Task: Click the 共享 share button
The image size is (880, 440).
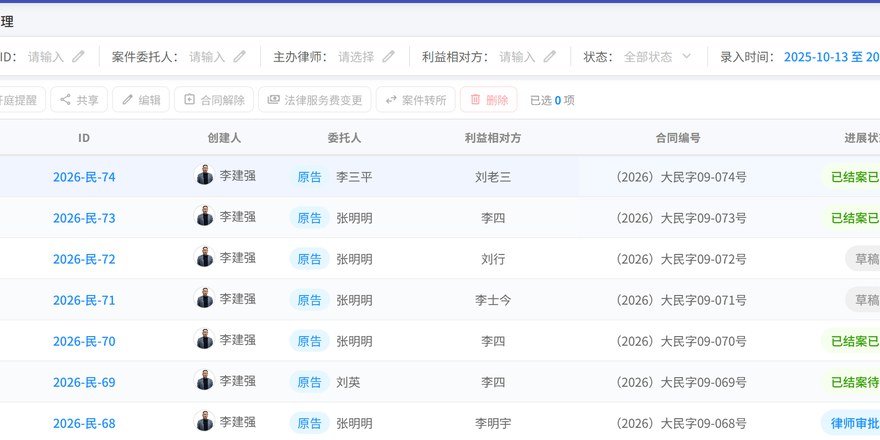Action: (x=79, y=100)
